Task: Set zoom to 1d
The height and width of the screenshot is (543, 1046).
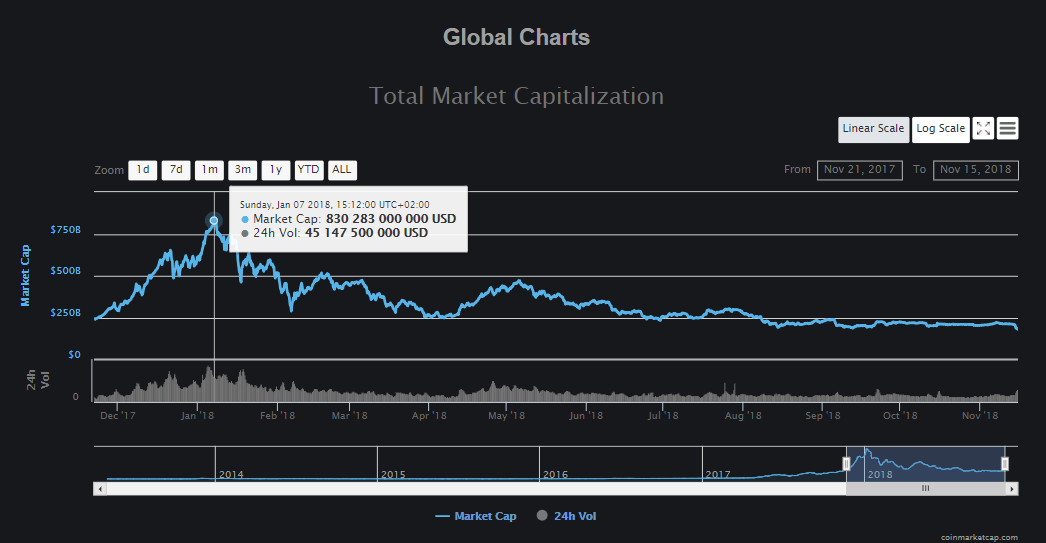Action: point(143,170)
